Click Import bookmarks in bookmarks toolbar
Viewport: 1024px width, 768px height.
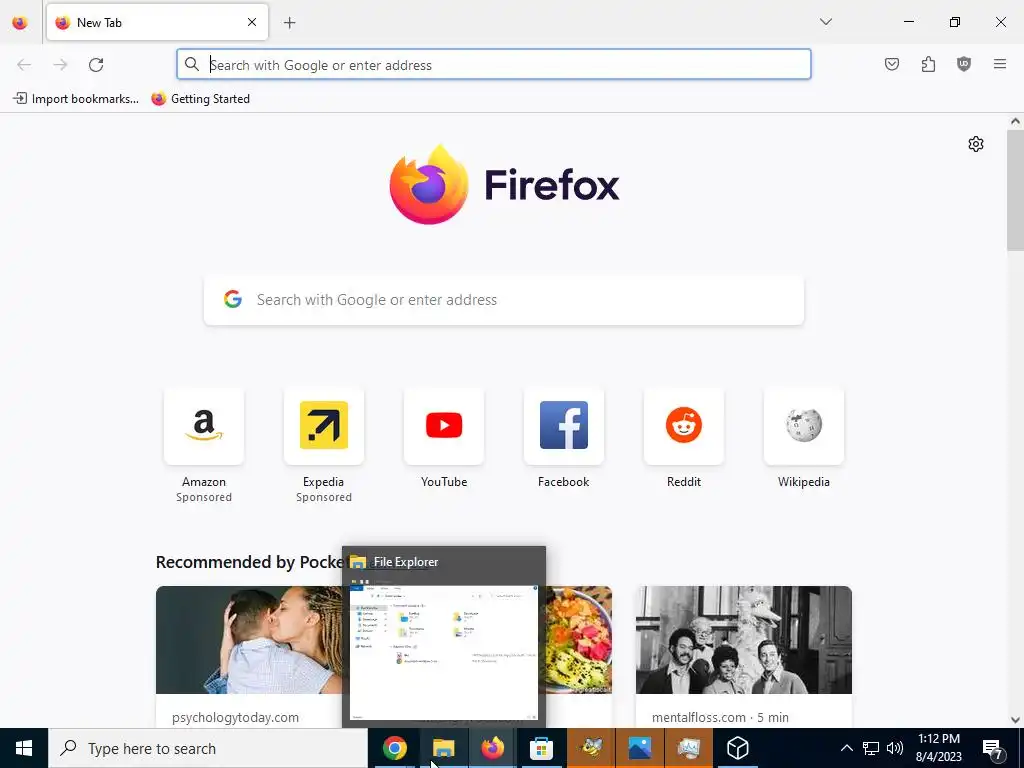coord(76,99)
